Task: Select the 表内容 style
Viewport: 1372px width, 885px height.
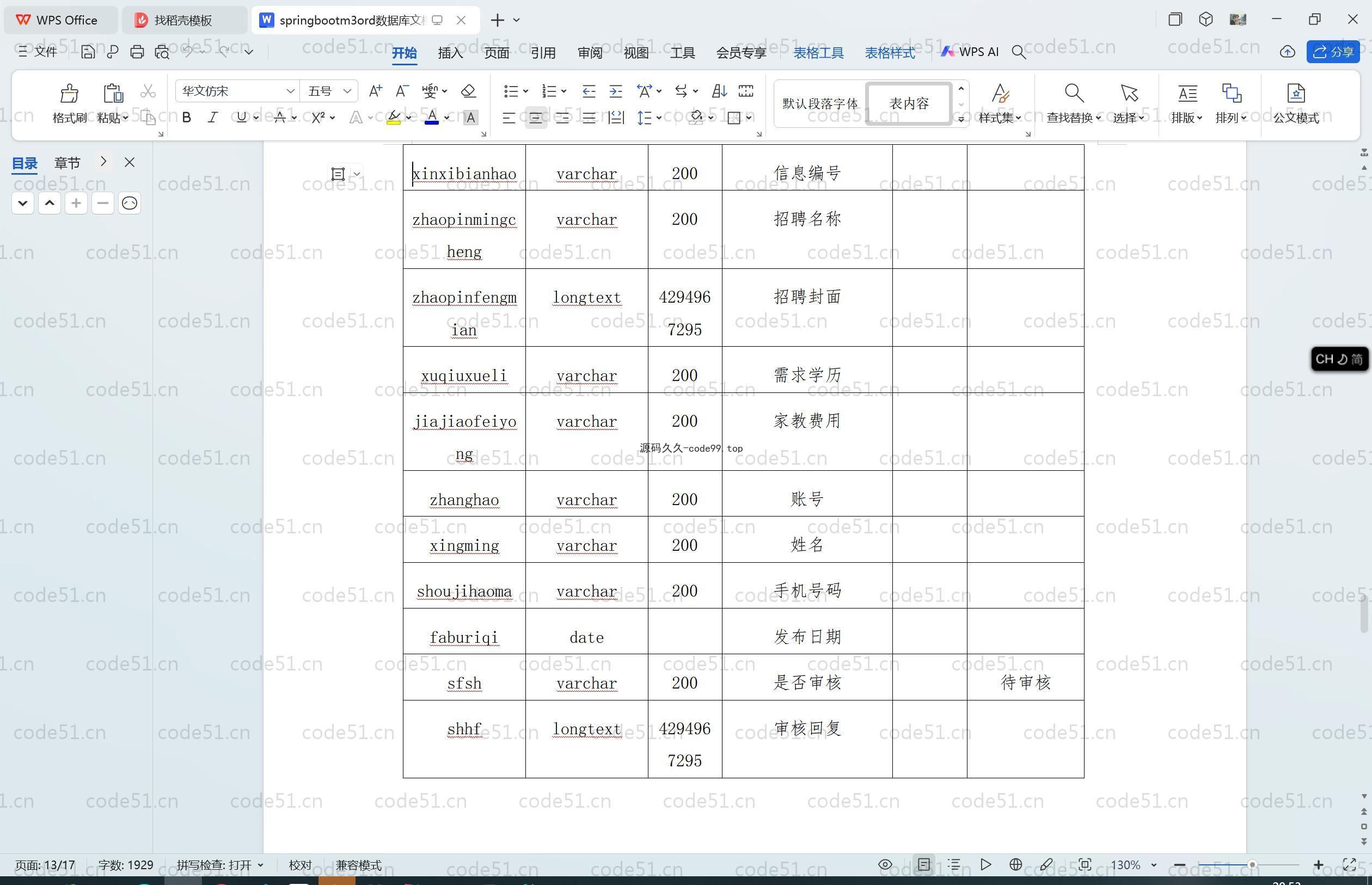Action: [909, 103]
